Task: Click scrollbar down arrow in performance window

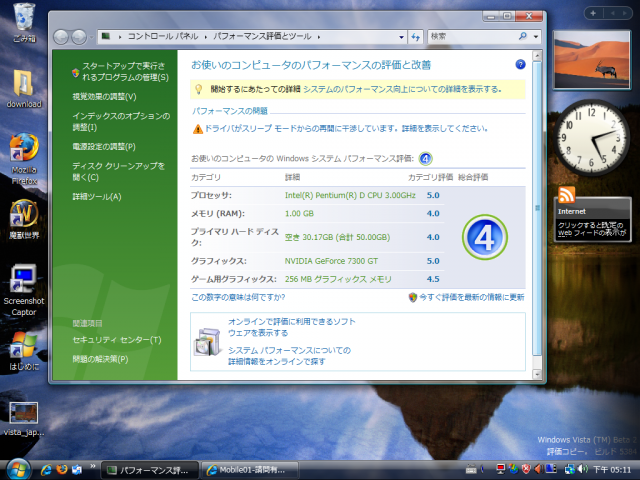Action: [537, 374]
